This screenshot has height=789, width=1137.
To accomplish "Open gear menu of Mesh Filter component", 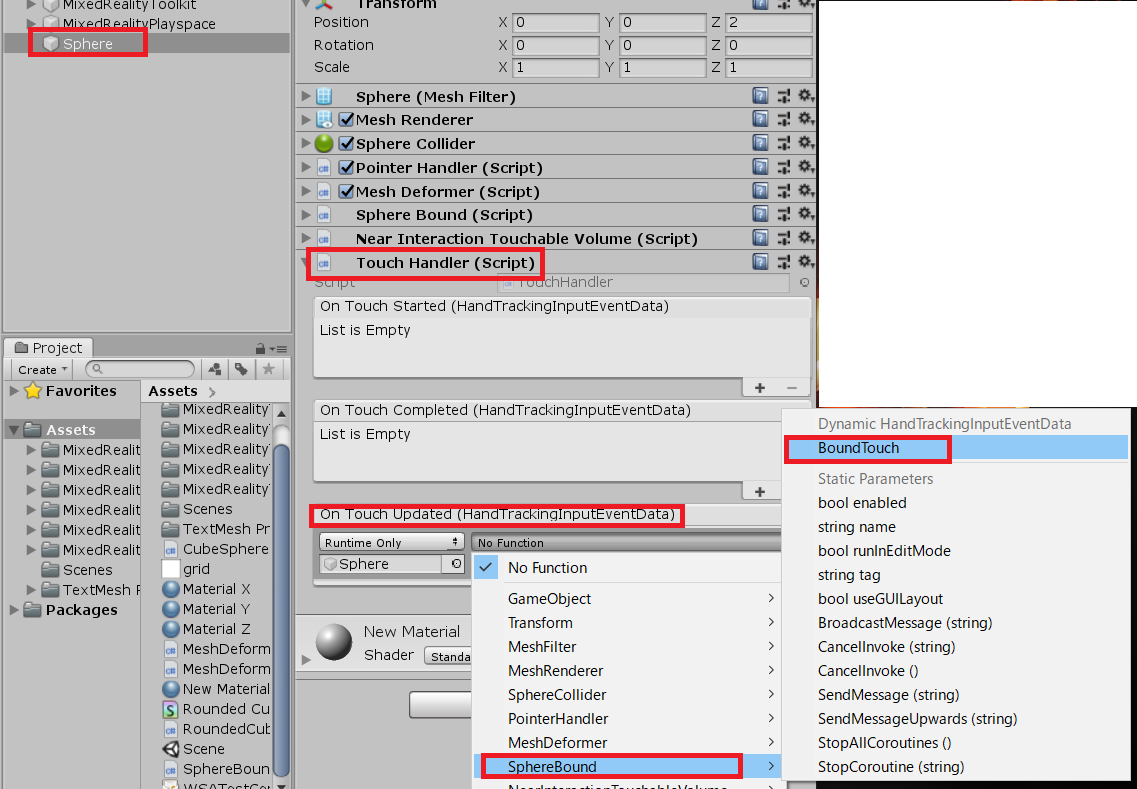I will pyautogui.click(x=806, y=96).
